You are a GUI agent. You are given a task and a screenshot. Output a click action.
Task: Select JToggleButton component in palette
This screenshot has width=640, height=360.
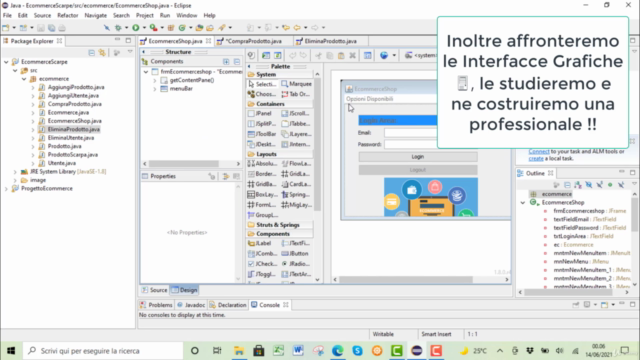pyautogui.click(x=262, y=274)
